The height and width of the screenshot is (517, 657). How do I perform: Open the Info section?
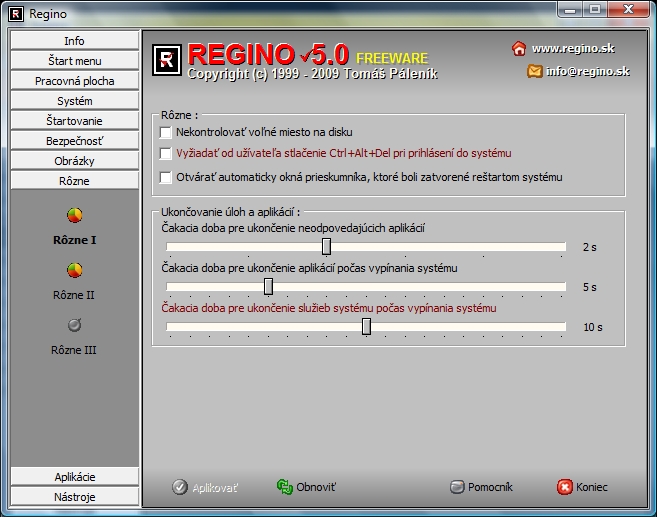tap(75, 41)
